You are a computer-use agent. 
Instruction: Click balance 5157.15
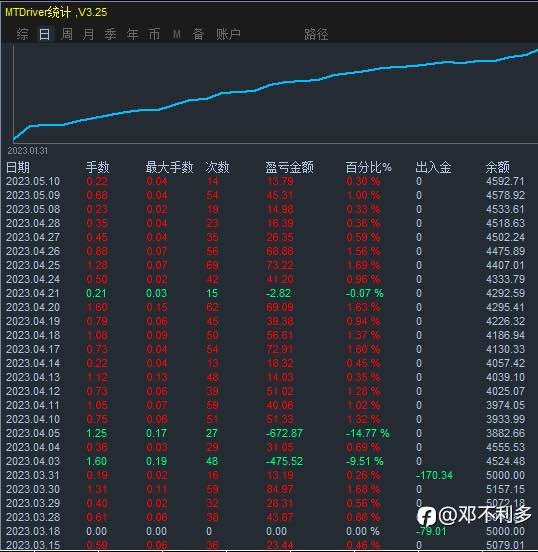[x=505, y=489]
